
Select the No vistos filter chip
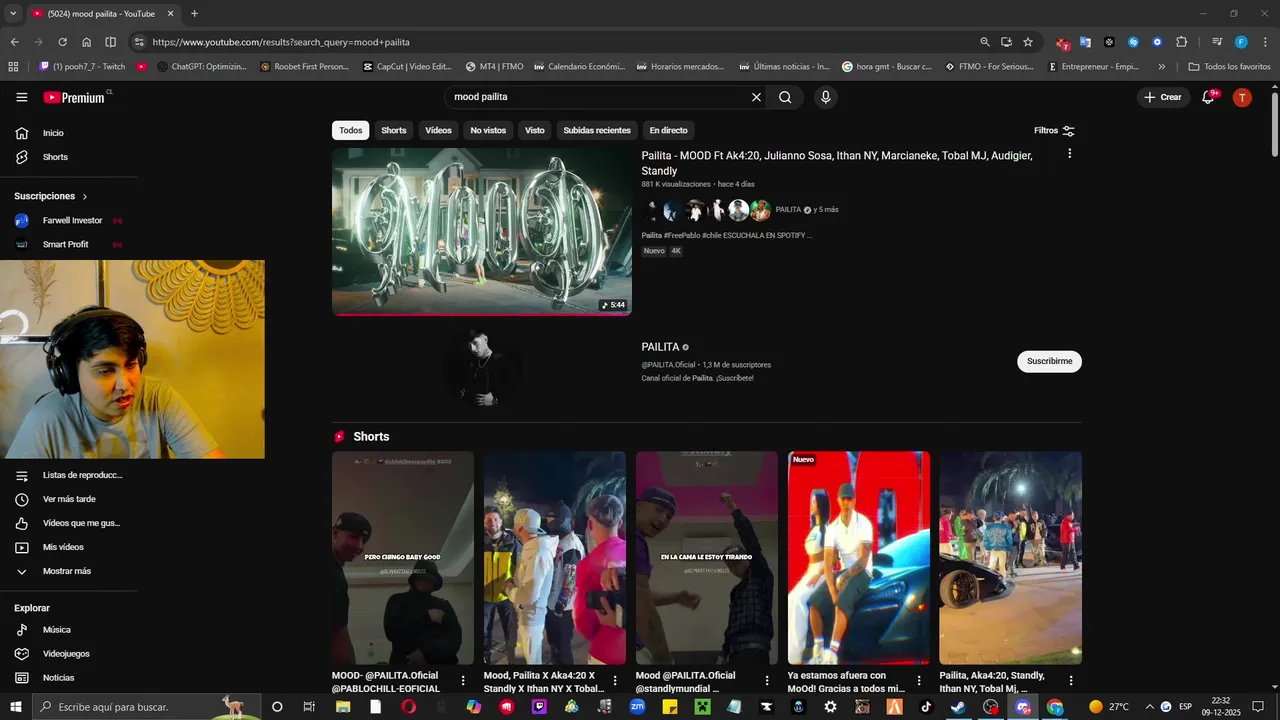(488, 130)
